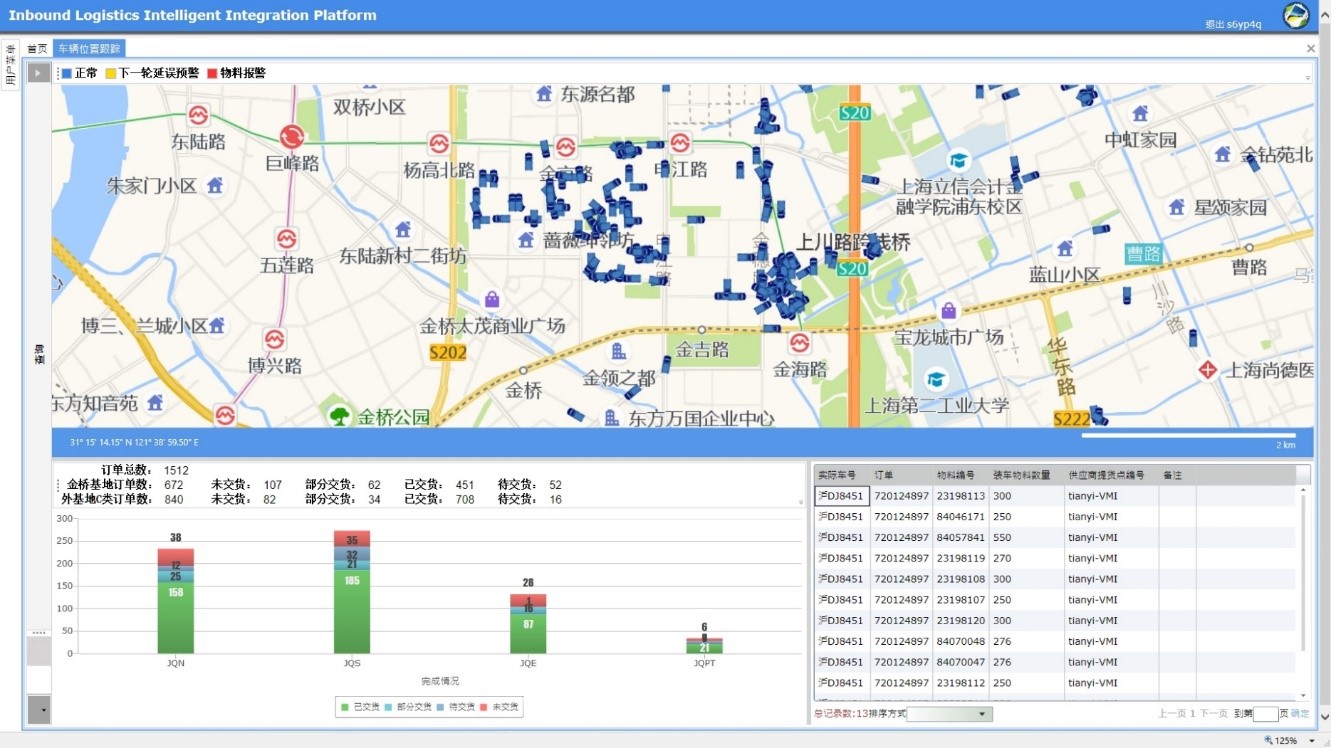Click the green 金桥公园 park icon
This screenshot has width=1331, height=748.
[339, 415]
